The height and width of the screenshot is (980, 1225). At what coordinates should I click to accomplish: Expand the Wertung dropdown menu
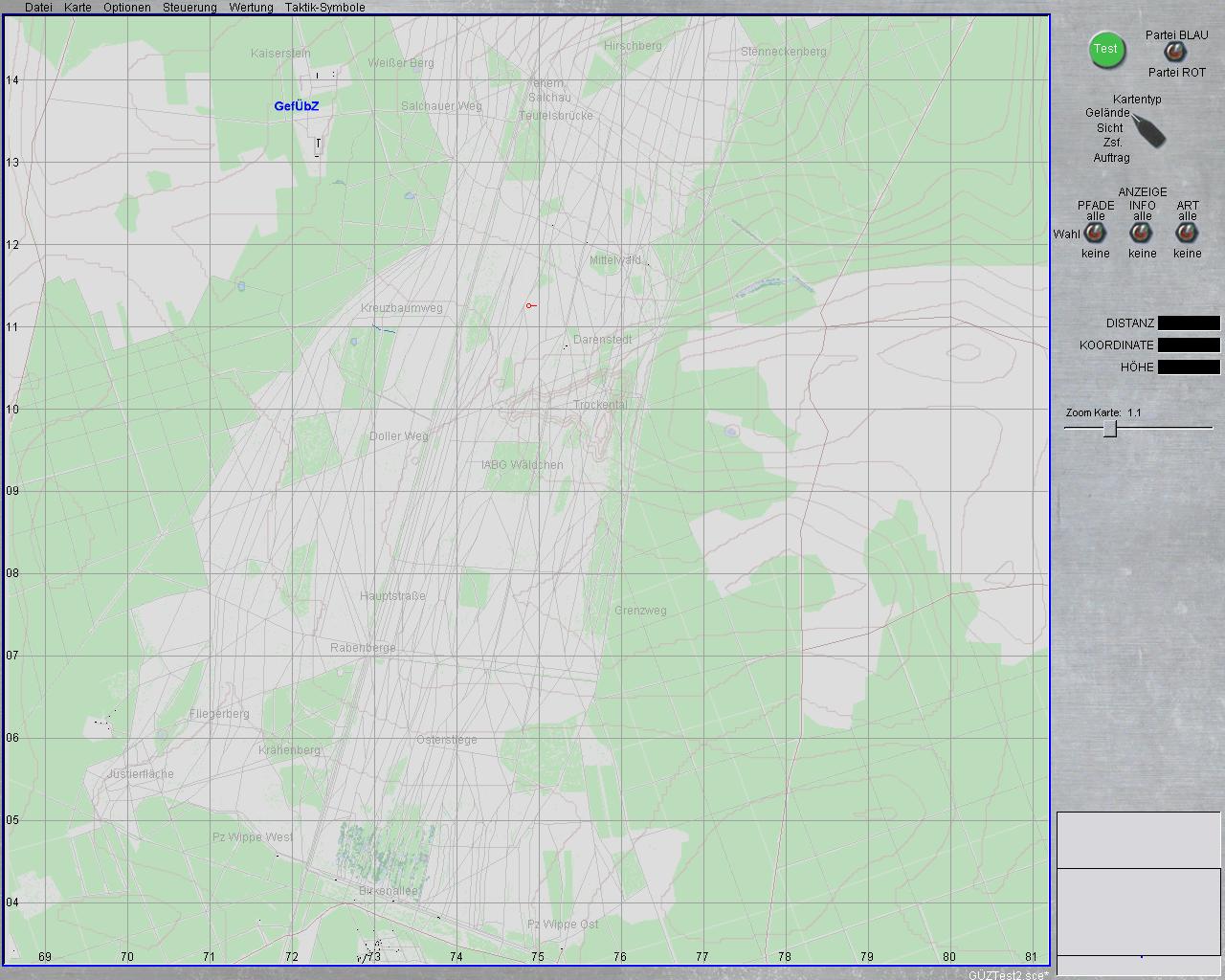[x=251, y=8]
